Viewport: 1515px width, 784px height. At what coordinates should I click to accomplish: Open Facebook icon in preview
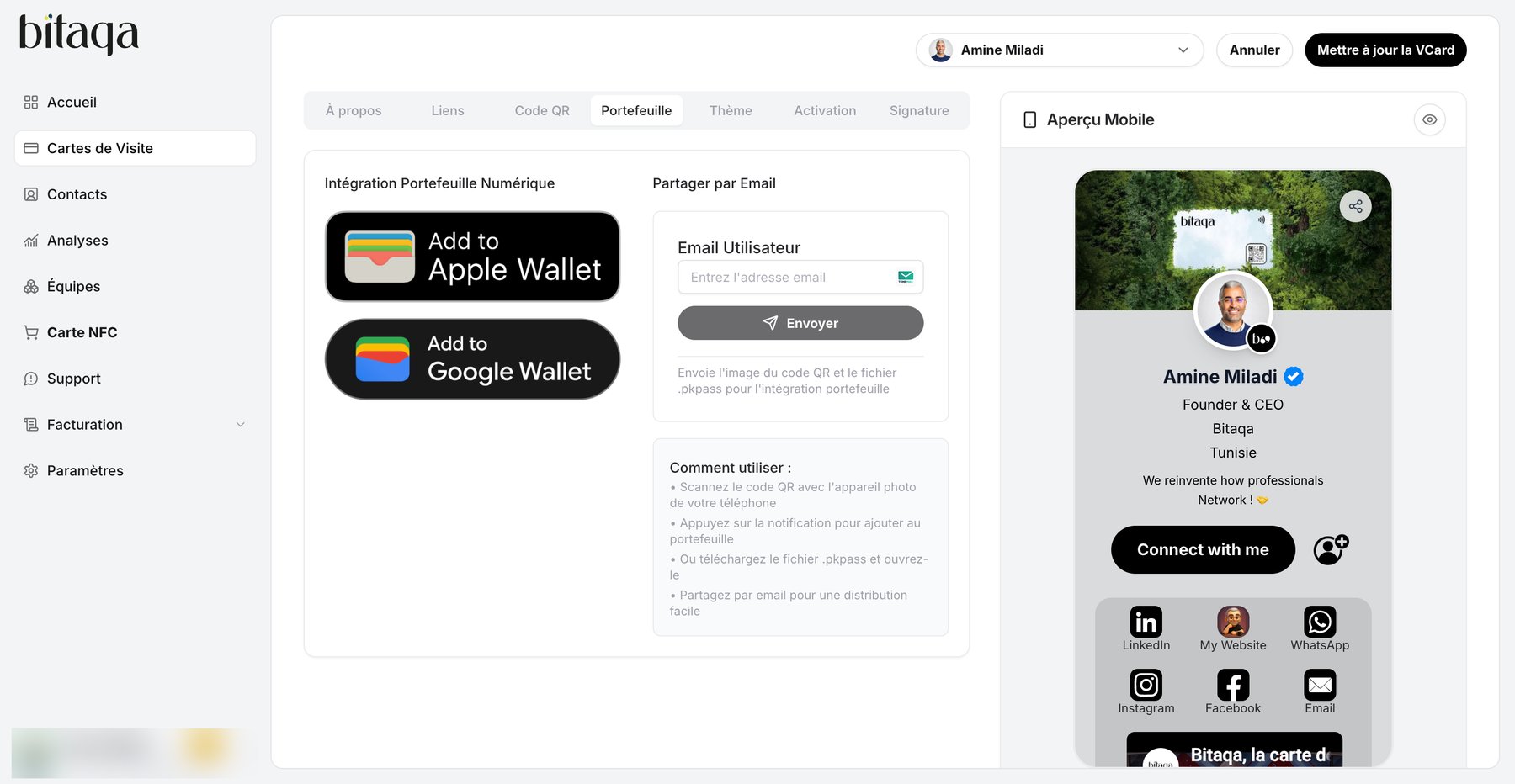(x=1233, y=685)
